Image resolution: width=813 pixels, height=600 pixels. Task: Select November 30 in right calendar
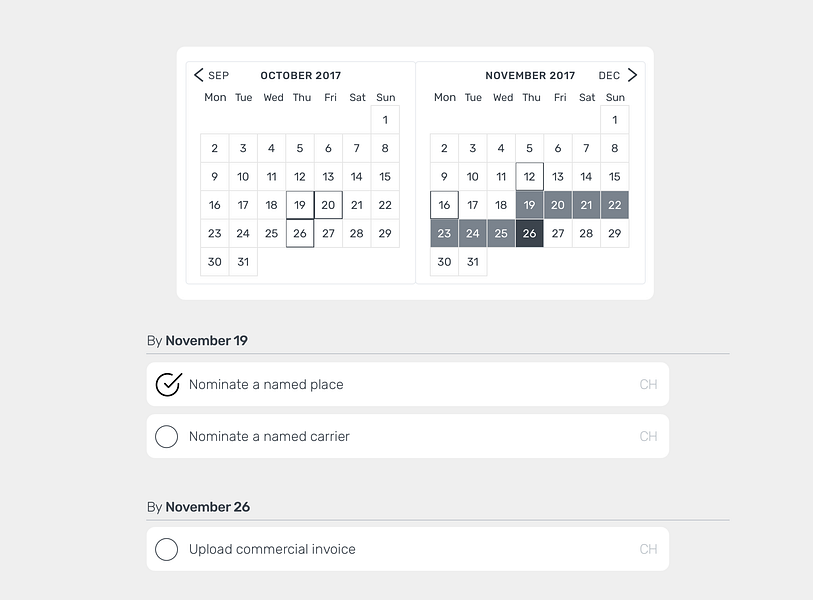click(444, 262)
